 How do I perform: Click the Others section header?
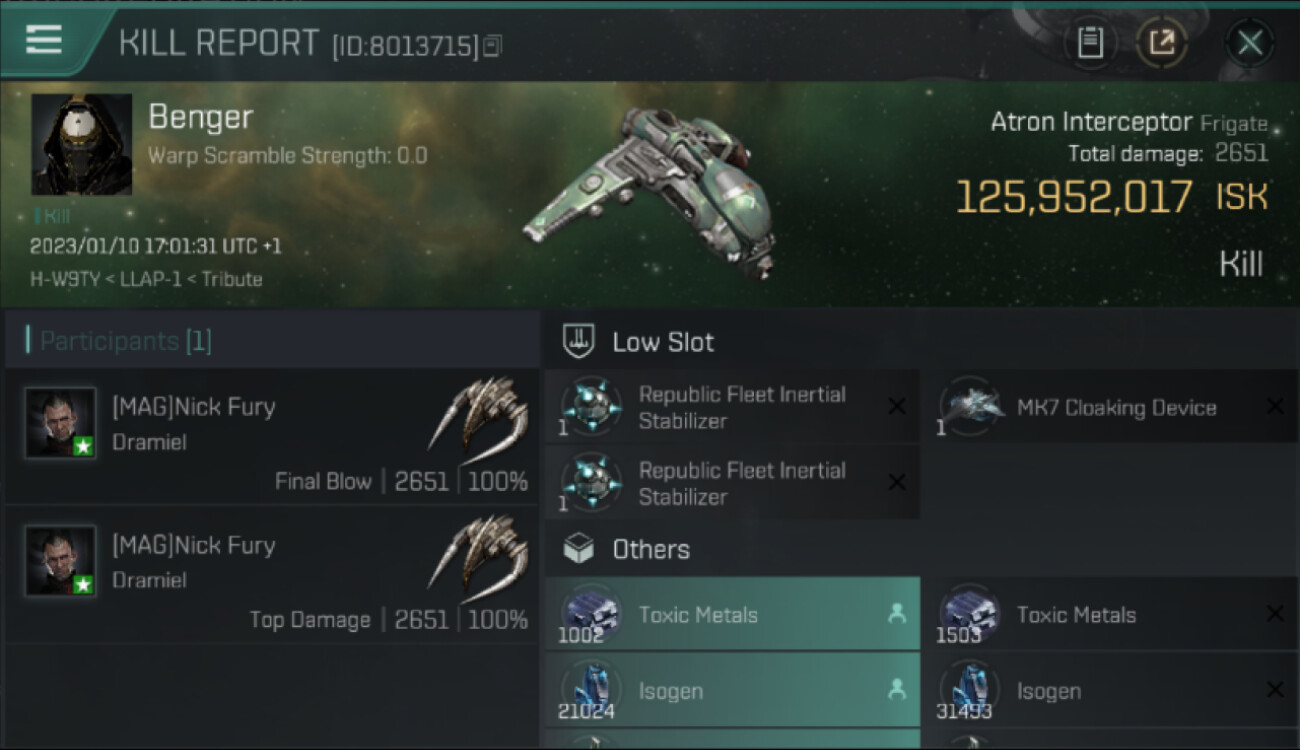[x=650, y=549]
